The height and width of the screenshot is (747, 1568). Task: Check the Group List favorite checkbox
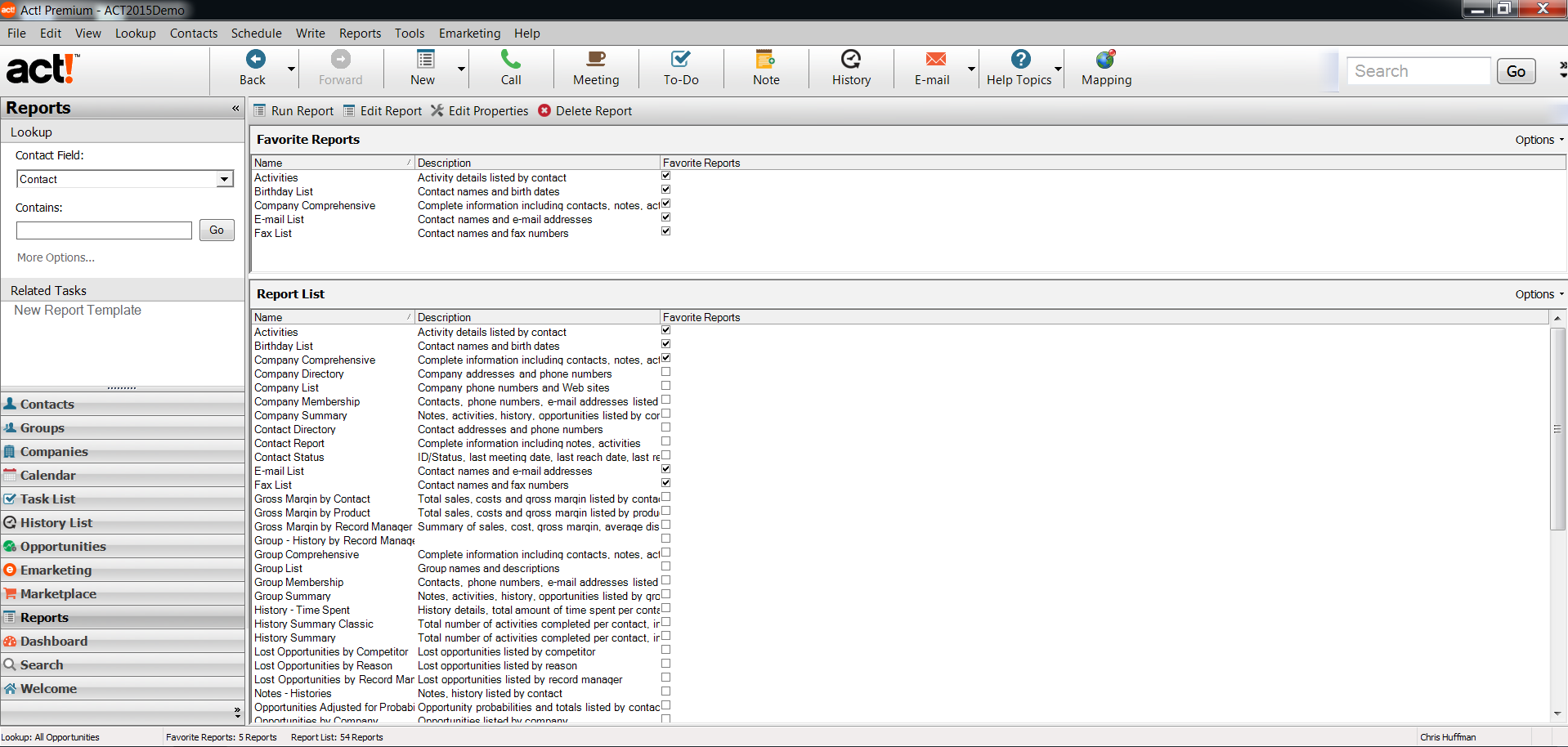point(665,566)
